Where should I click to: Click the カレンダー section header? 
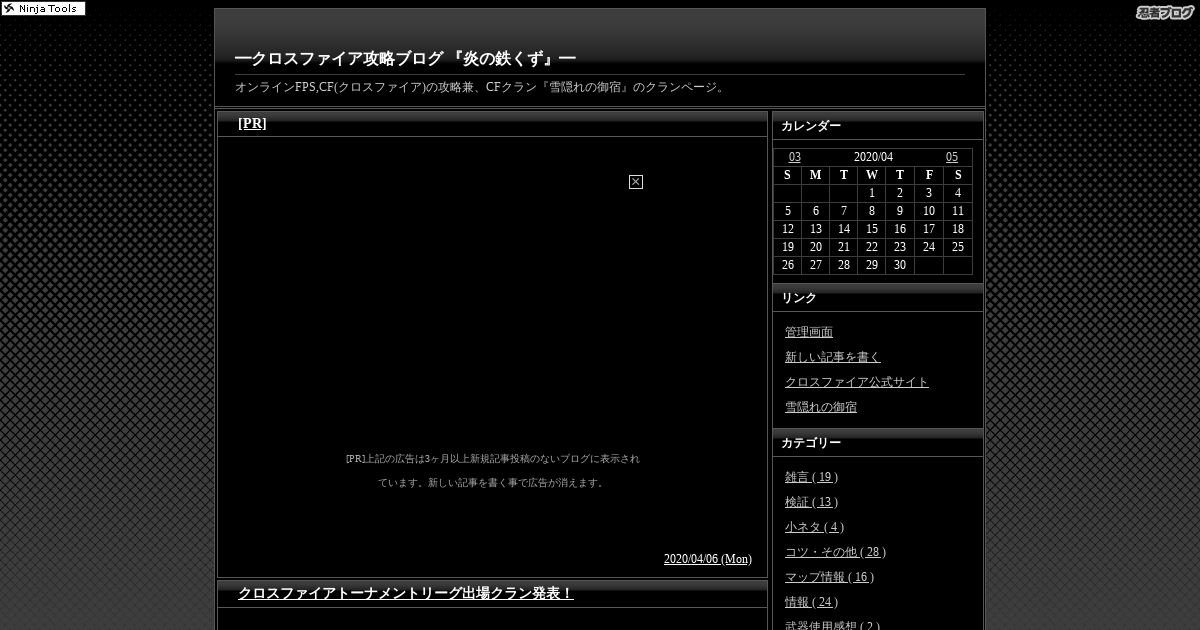(811, 126)
